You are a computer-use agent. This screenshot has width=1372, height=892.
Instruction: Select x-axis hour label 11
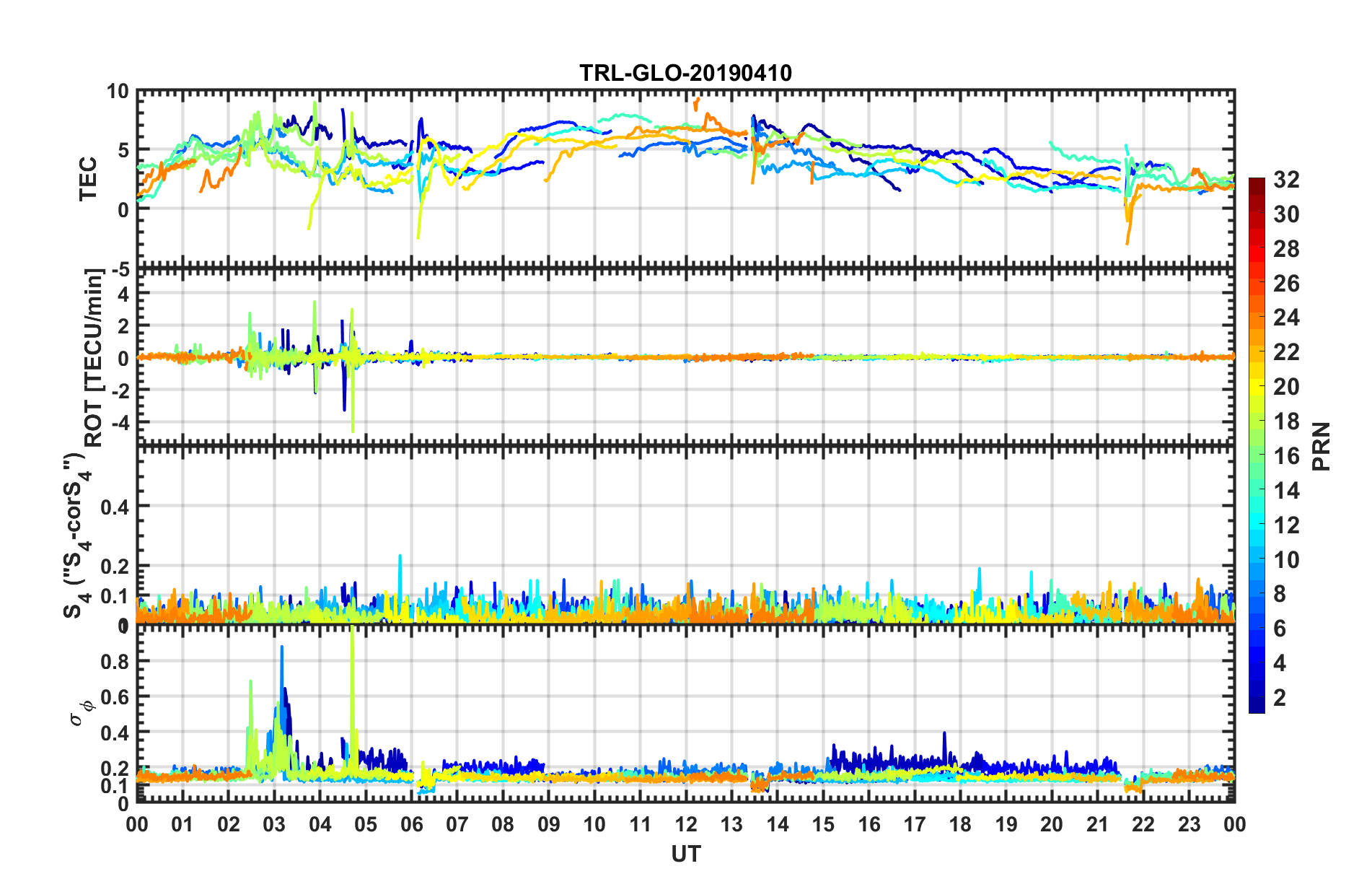coord(641,824)
